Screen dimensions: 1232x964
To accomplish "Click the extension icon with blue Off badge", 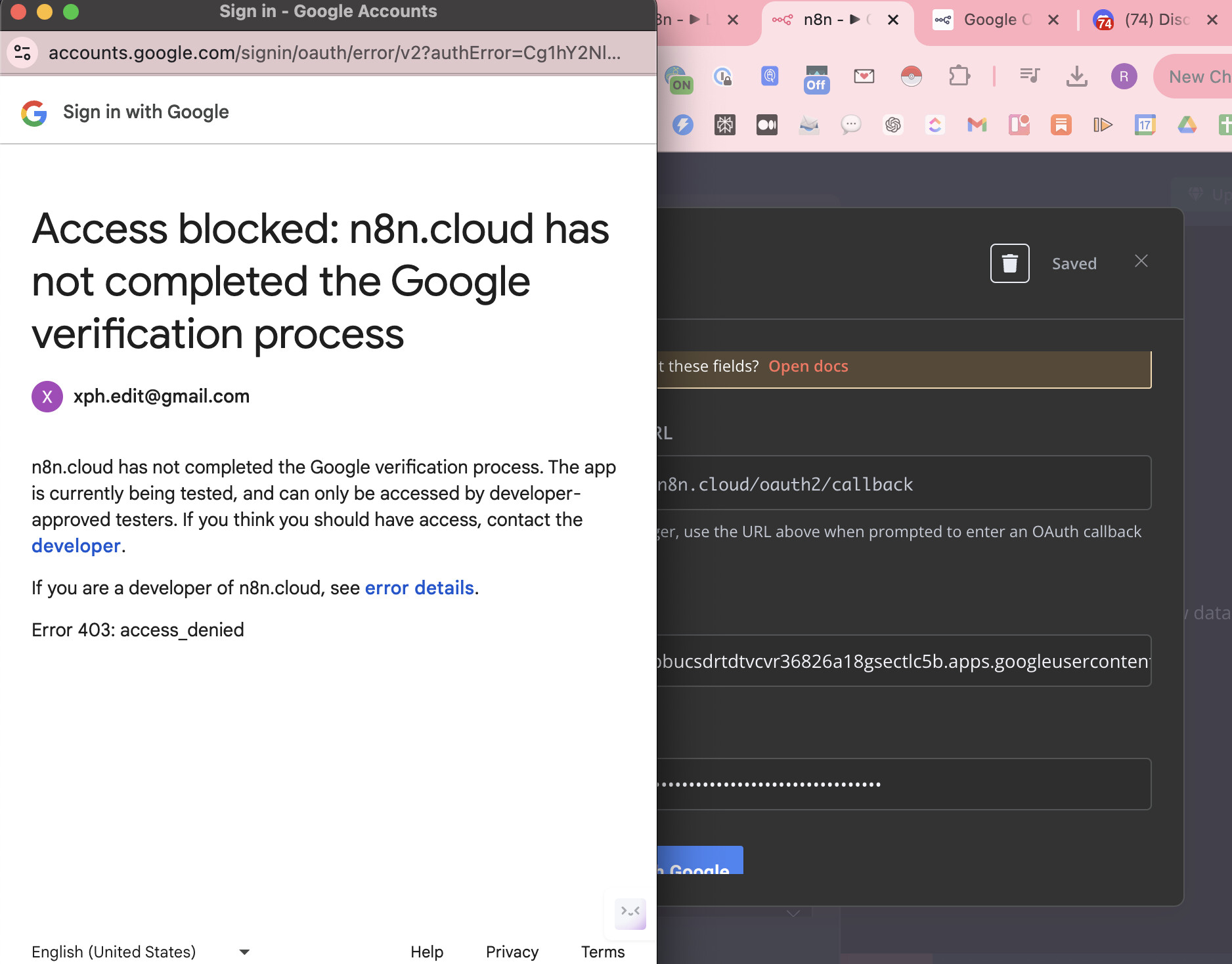I will 817,79.
